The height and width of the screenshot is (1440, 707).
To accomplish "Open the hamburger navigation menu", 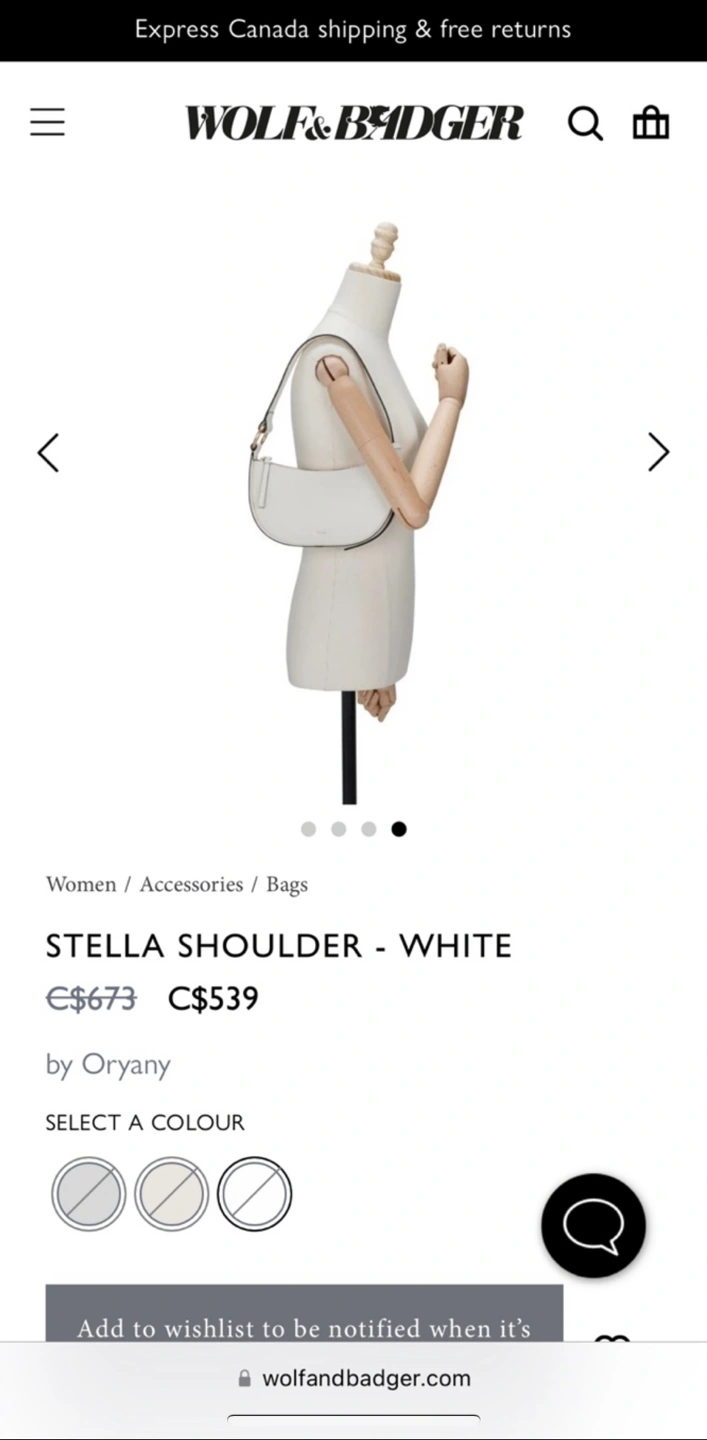I will (x=47, y=123).
